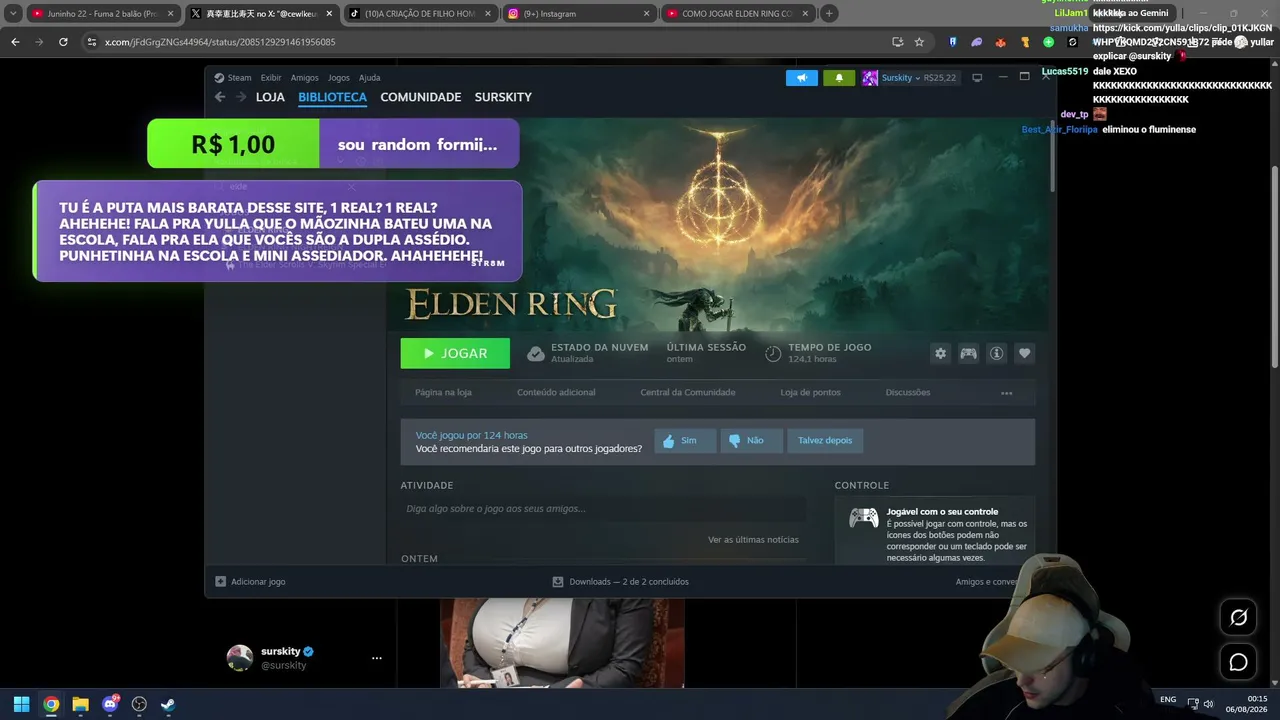Click the play time clock icon
This screenshot has width=1280, height=720.
pyautogui.click(x=773, y=353)
